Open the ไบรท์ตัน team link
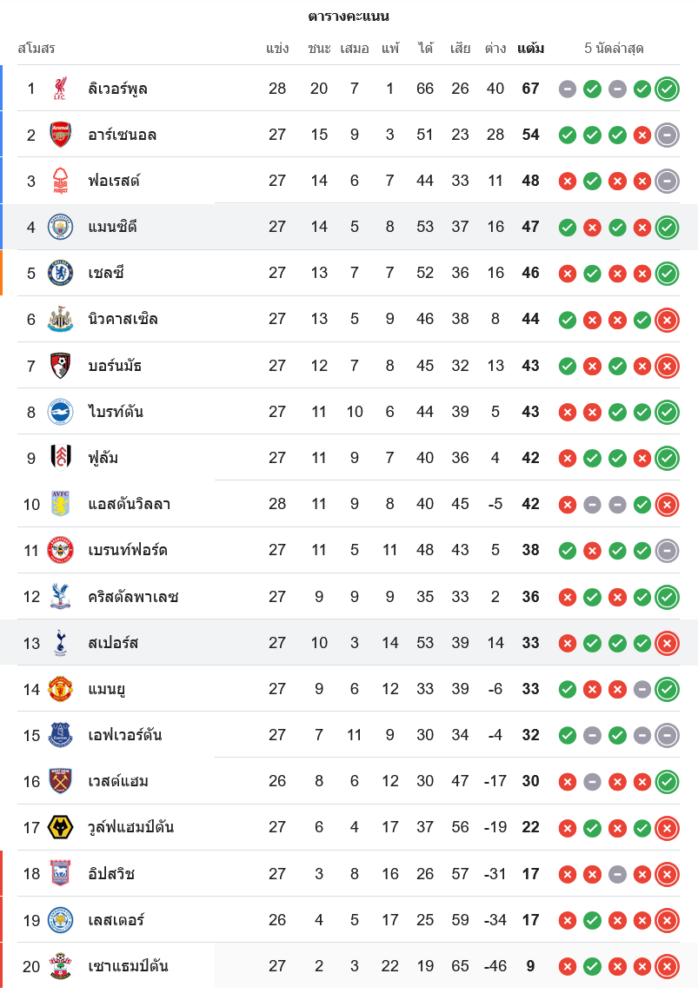Viewport: 698px width, 1000px height. pyautogui.click(x=115, y=412)
